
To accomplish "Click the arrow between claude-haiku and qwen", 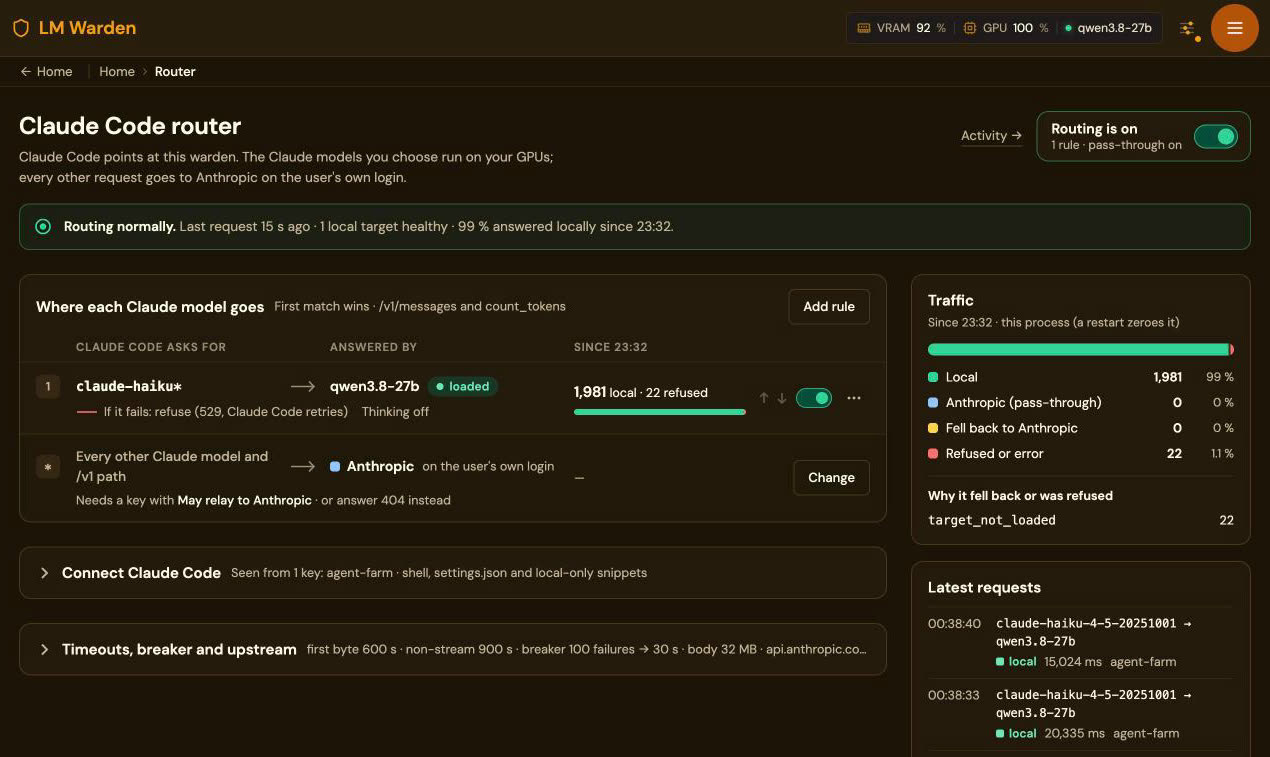I will tap(303, 386).
